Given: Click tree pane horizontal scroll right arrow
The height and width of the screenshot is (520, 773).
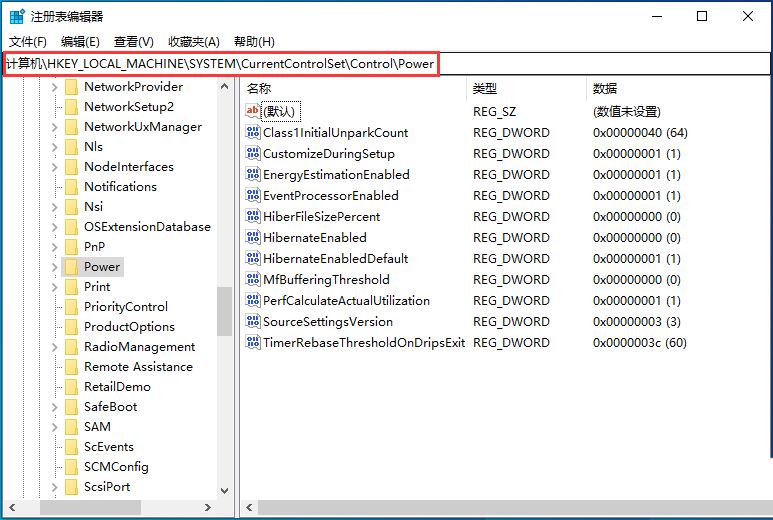Looking at the screenshot, I should pos(208,507).
